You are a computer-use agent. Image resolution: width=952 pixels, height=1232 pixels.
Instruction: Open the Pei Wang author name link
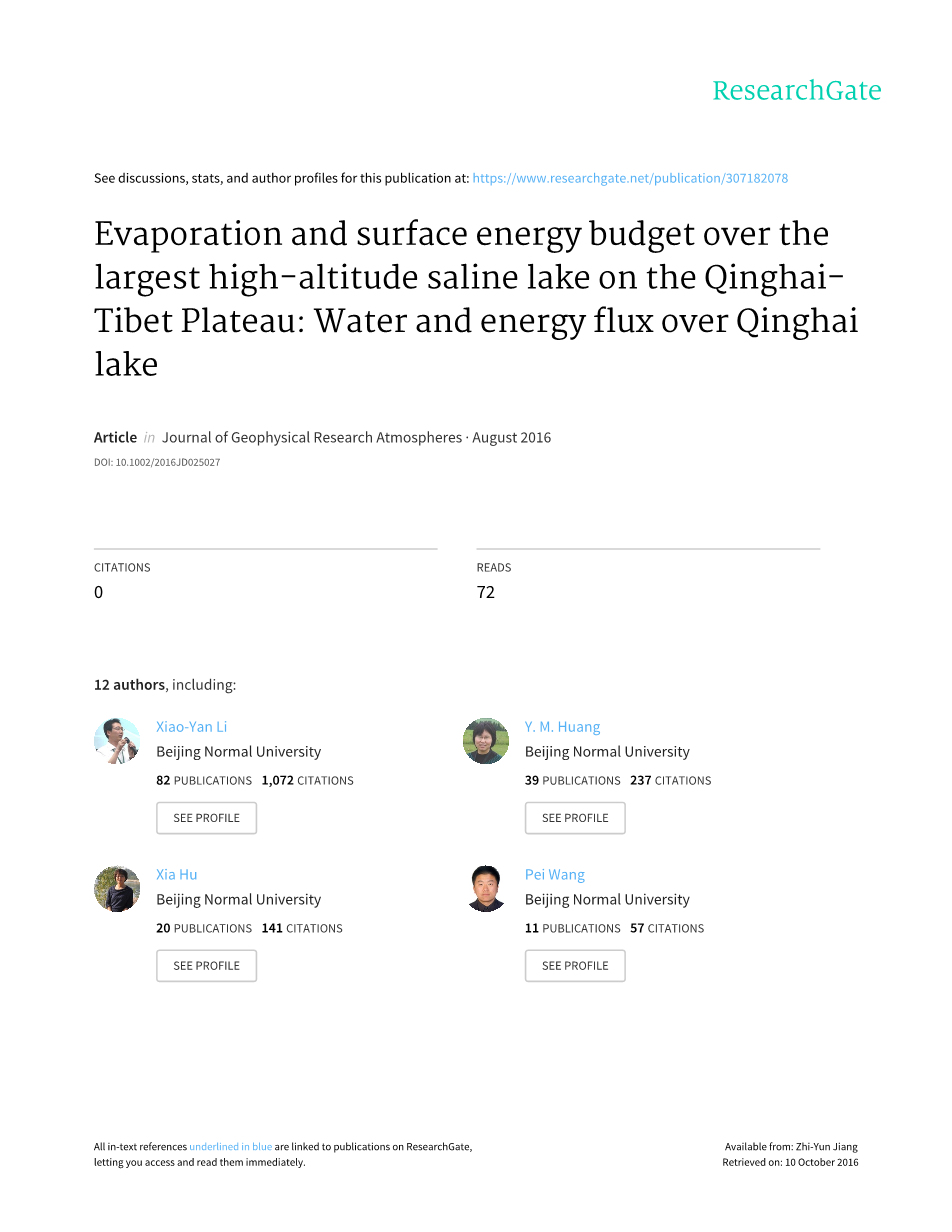(555, 875)
